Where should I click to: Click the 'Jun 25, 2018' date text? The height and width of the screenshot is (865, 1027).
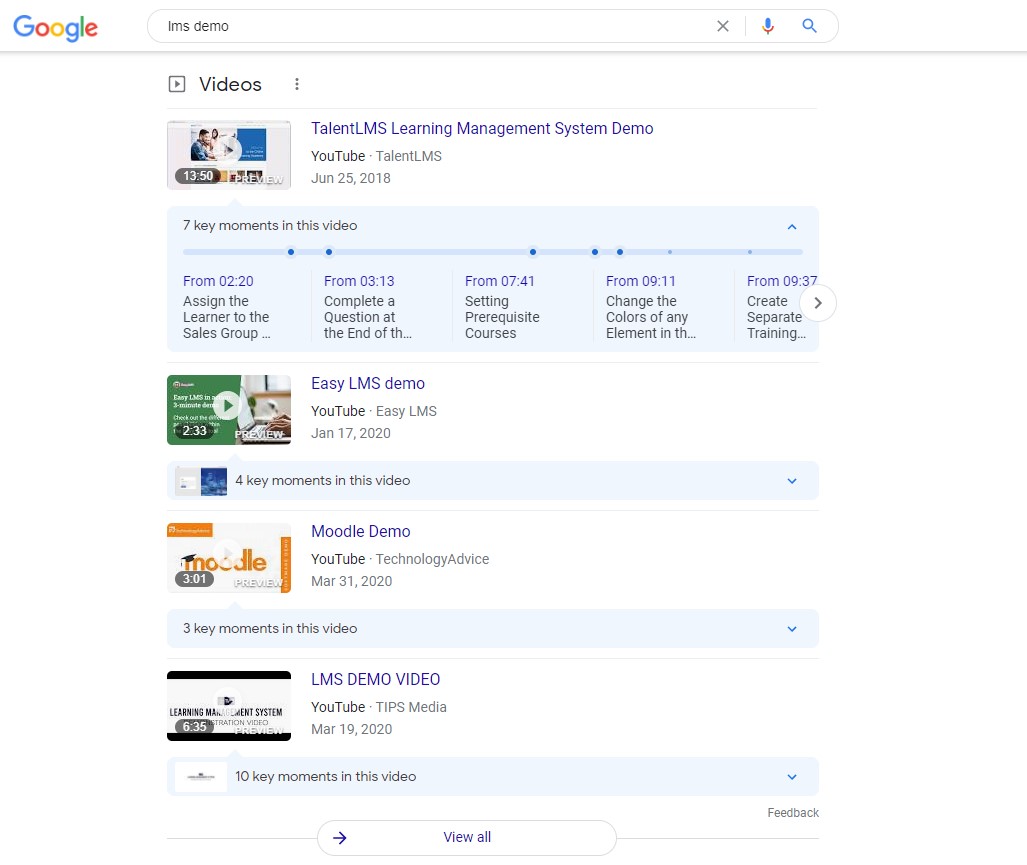pos(350,179)
